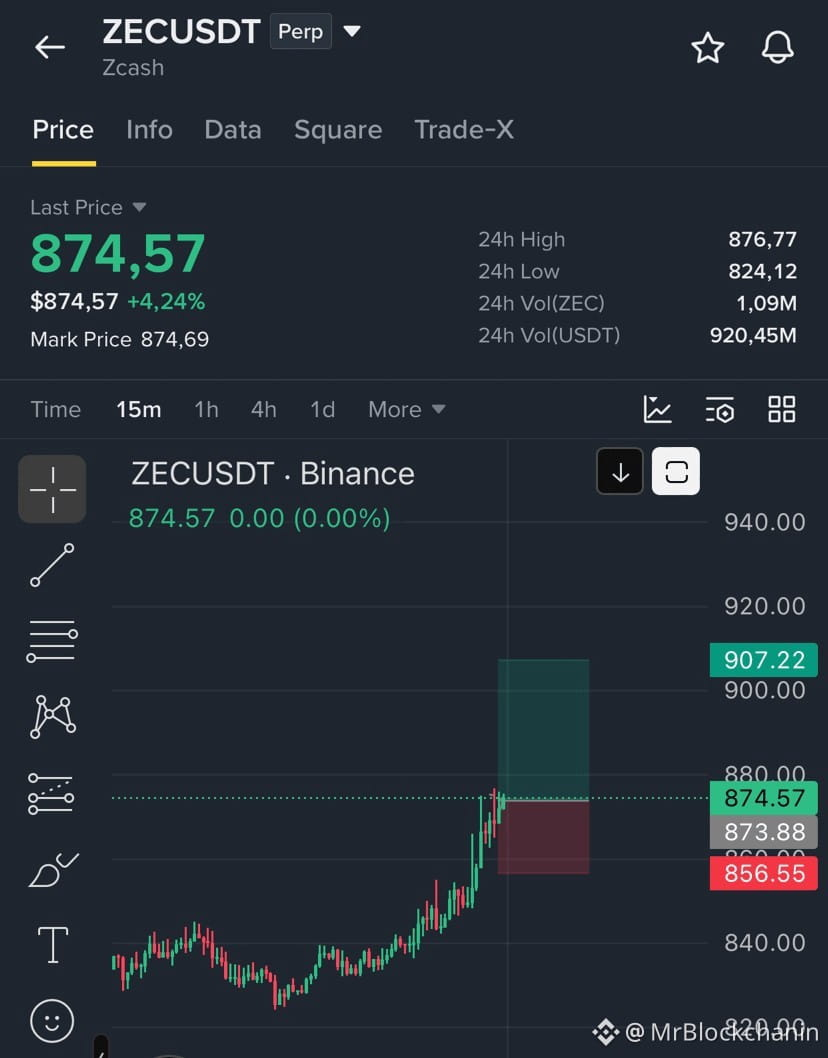
Task: Expand the More timeframes dropdown
Action: pyautogui.click(x=406, y=409)
